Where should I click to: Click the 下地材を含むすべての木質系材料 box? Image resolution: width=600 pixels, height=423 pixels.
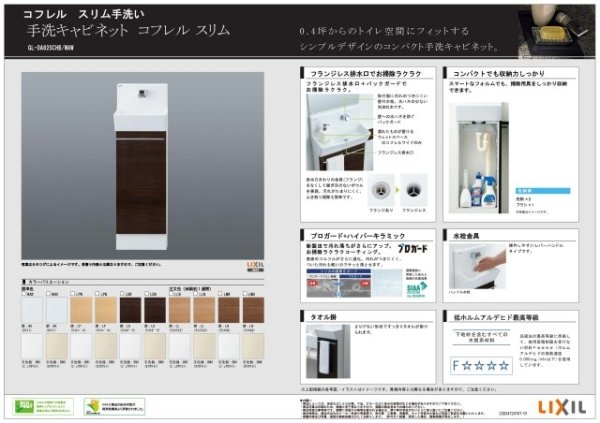coord(481,337)
